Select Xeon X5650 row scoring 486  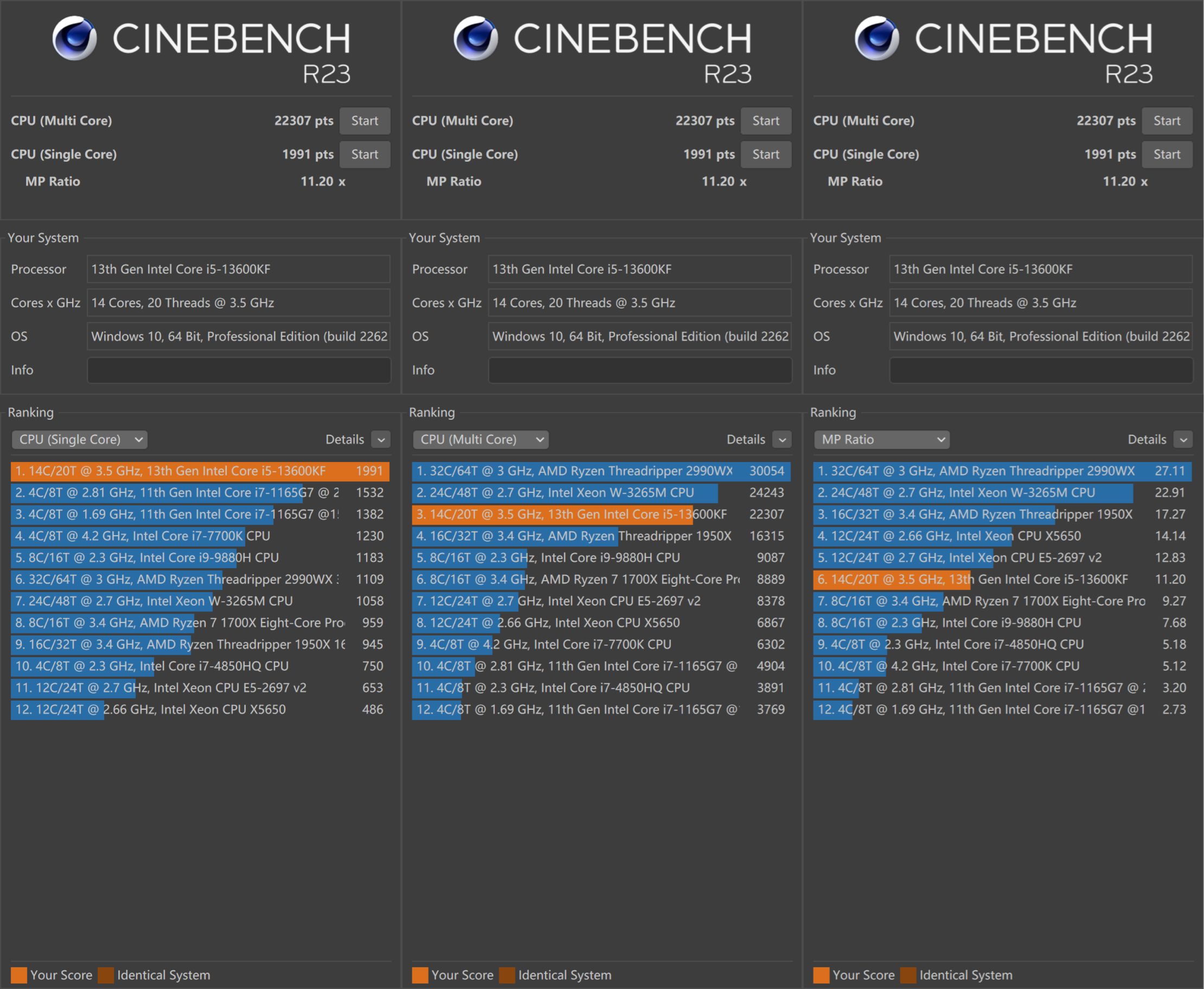pos(200,709)
